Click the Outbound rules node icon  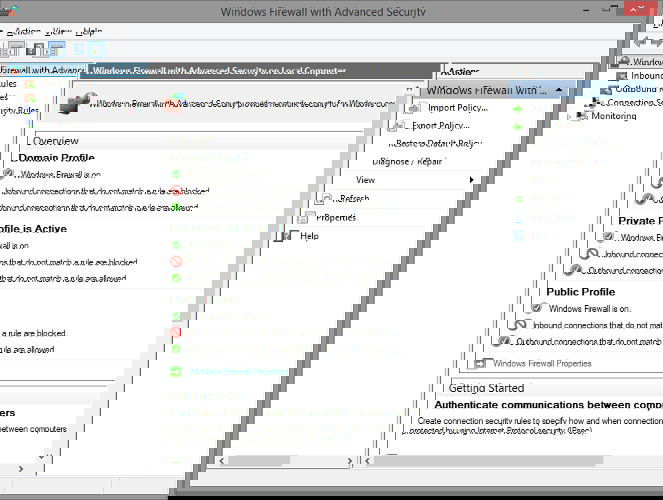607,90
